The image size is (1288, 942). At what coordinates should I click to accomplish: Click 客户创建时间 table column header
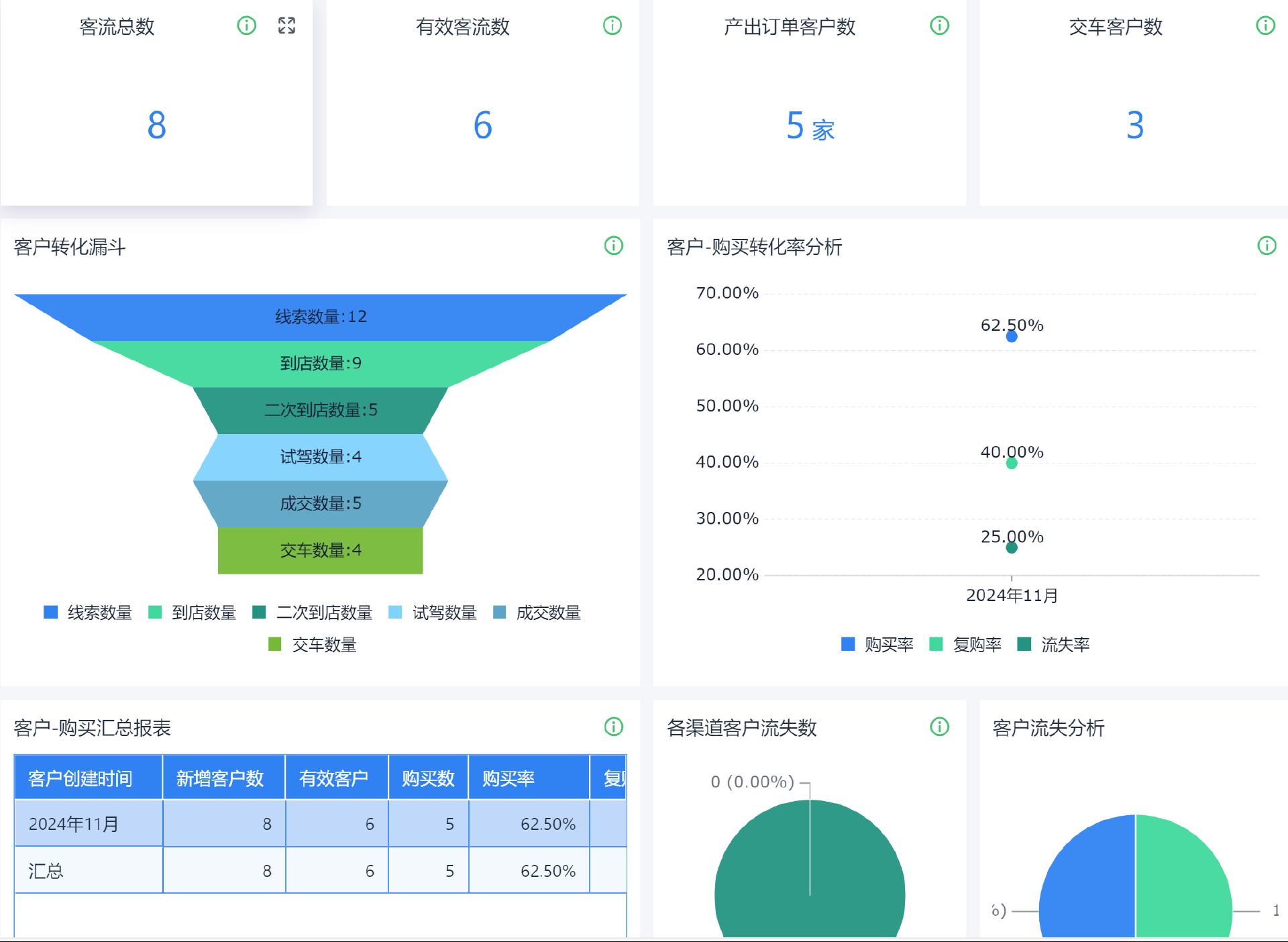tap(80, 778)
